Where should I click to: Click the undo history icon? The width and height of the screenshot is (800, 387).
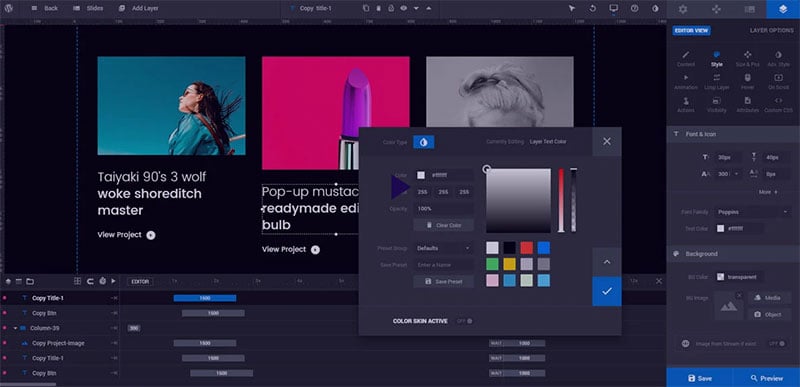click(592, 9)
